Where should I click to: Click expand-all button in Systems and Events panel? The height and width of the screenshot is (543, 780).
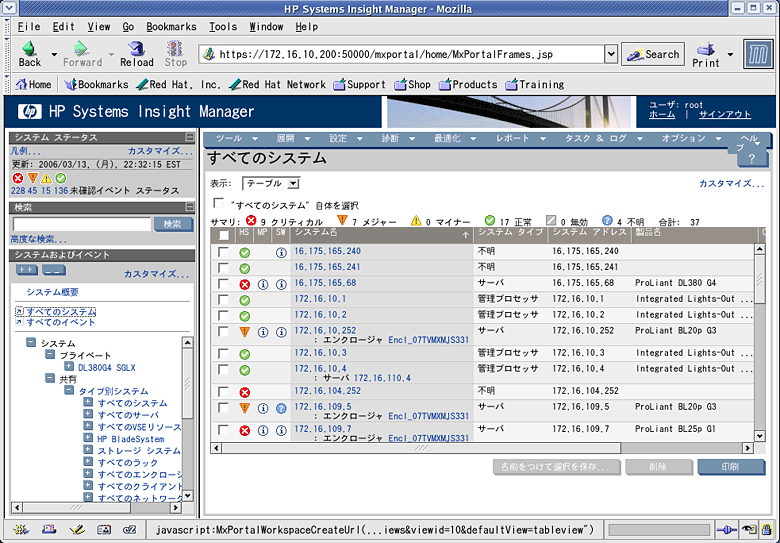tap(26, 270)
